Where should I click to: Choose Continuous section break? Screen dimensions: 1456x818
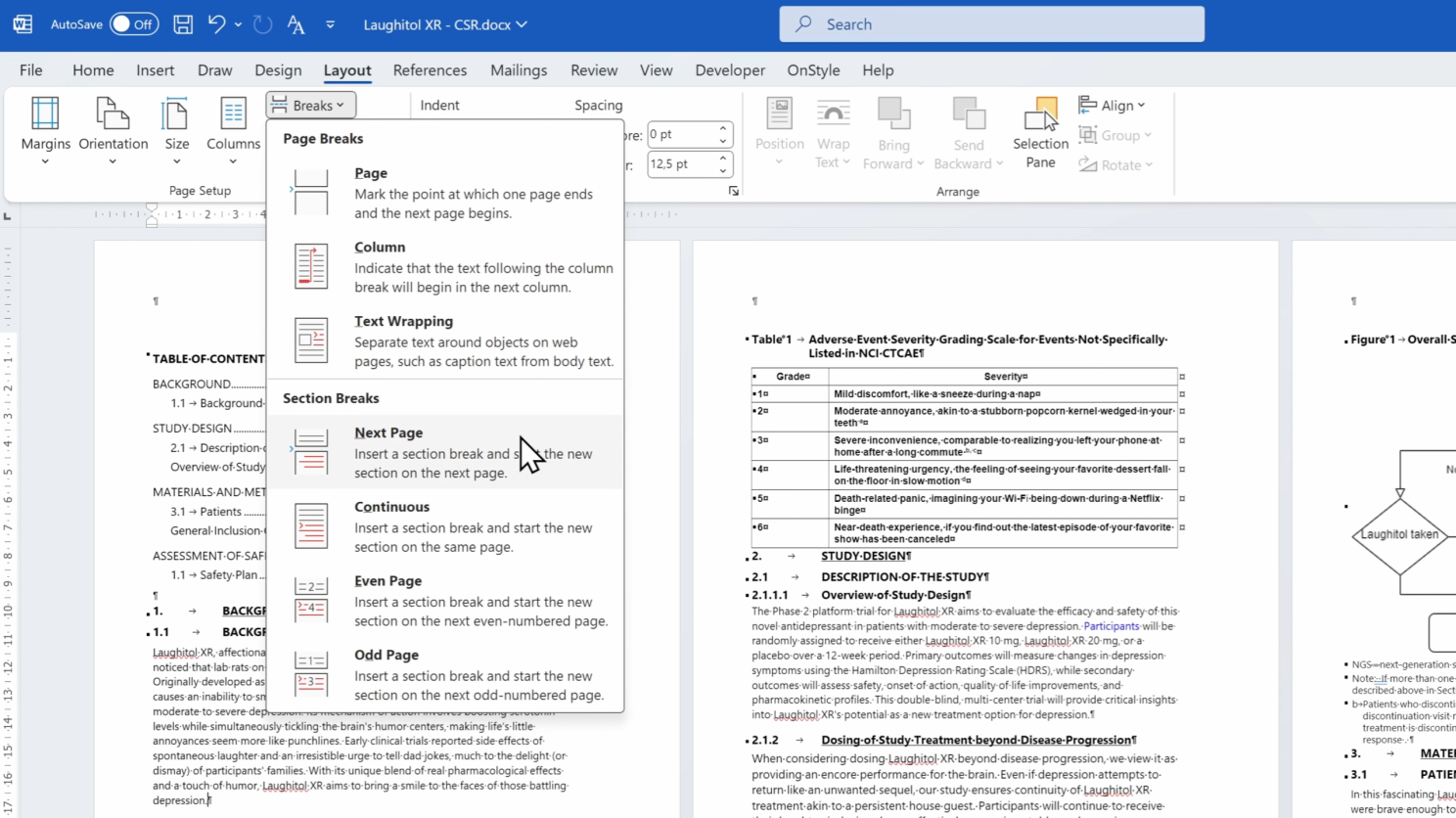click(445, 526)
